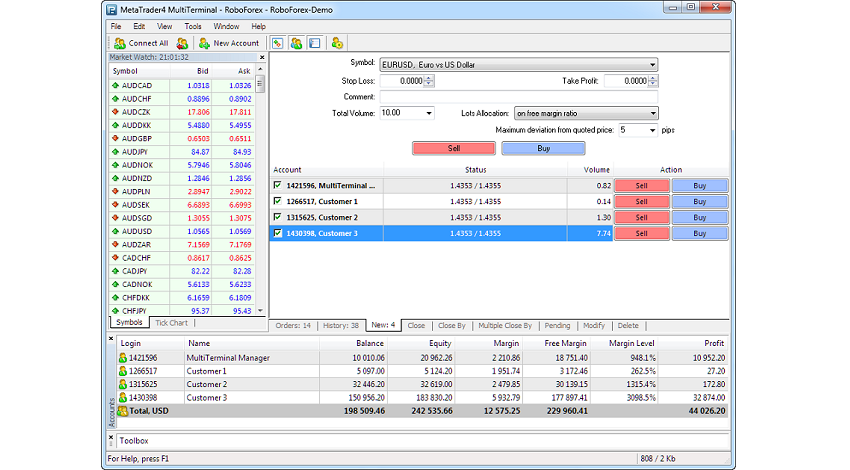Click account icon for login 1266517
The image size is (850, 470).
(x=123, y=371)
